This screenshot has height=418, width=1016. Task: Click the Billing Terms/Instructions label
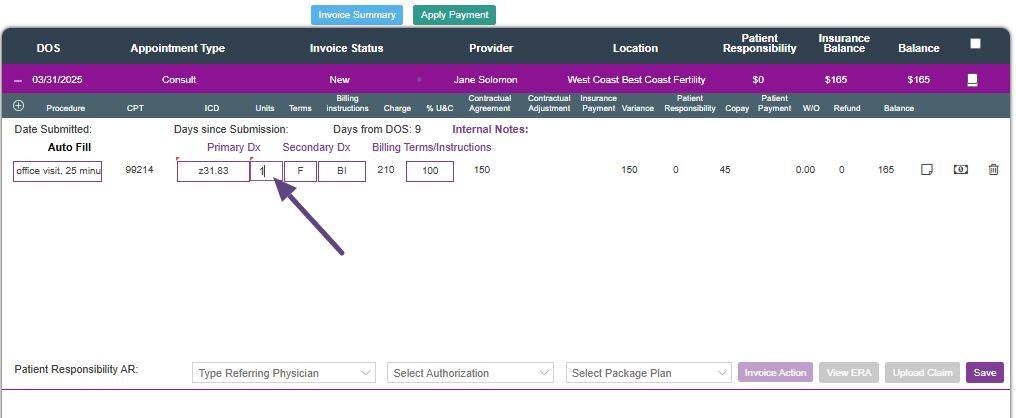[x=432, y=147]
